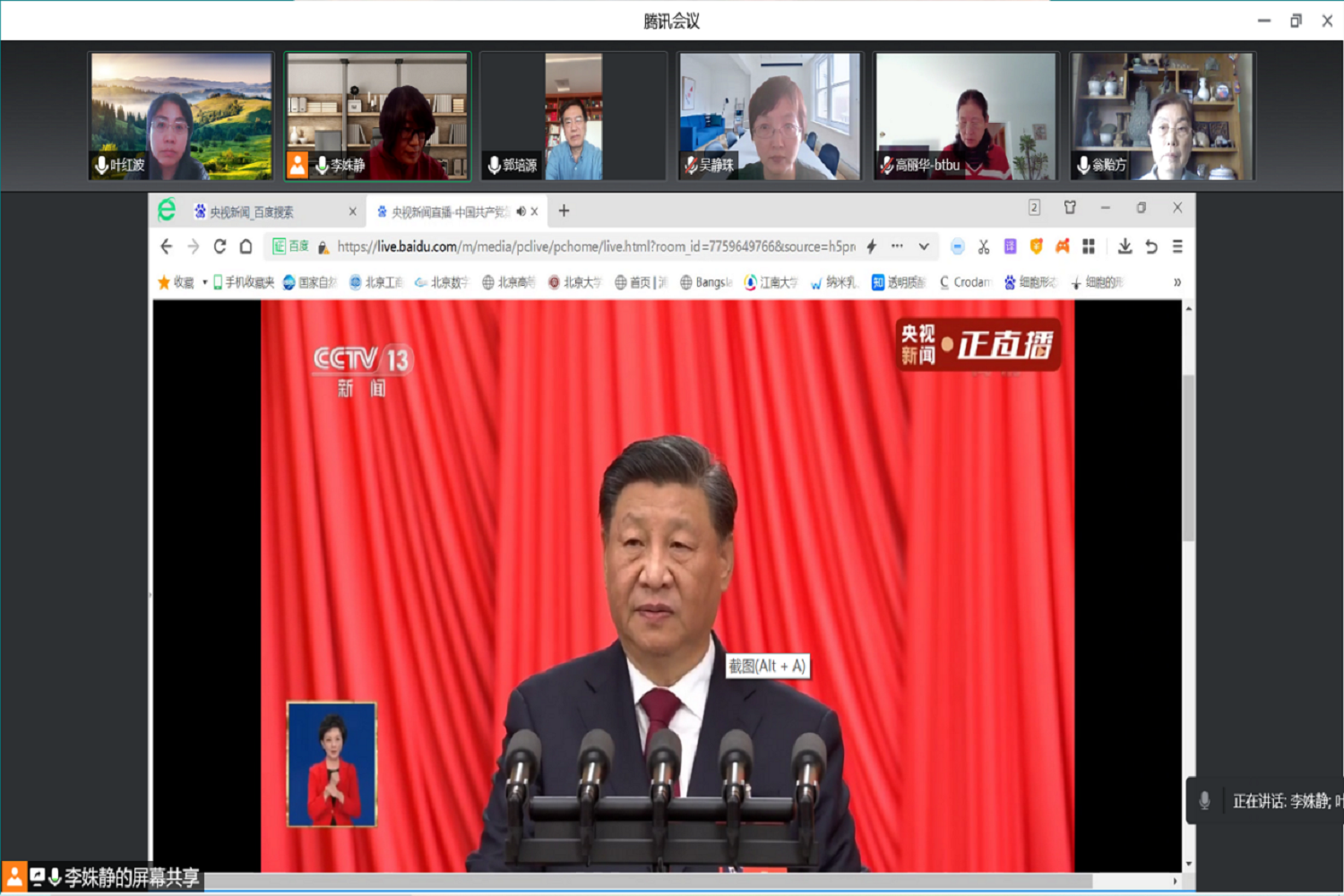Open the hamburger menu icon at toolbar end
1344x896 pixels.
pos(1177,246)
